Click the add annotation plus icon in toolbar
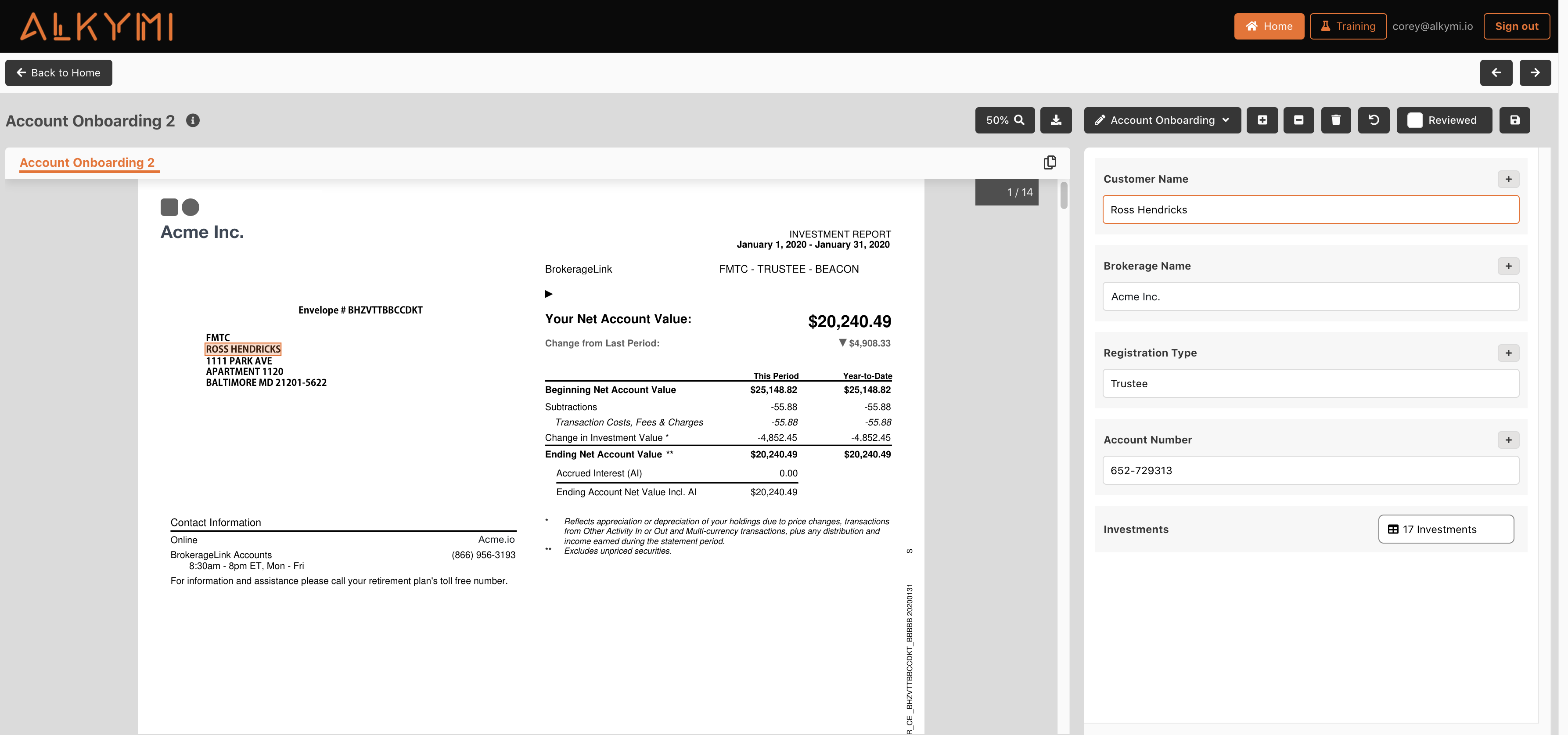This screenshot has height=735, width=1568. pyautogui.click(x=1262, y=120)
